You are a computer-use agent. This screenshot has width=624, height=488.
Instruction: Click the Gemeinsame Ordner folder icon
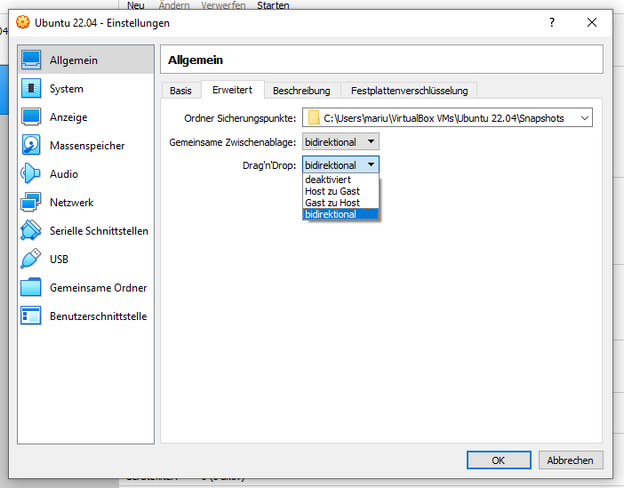coord(32,288)
